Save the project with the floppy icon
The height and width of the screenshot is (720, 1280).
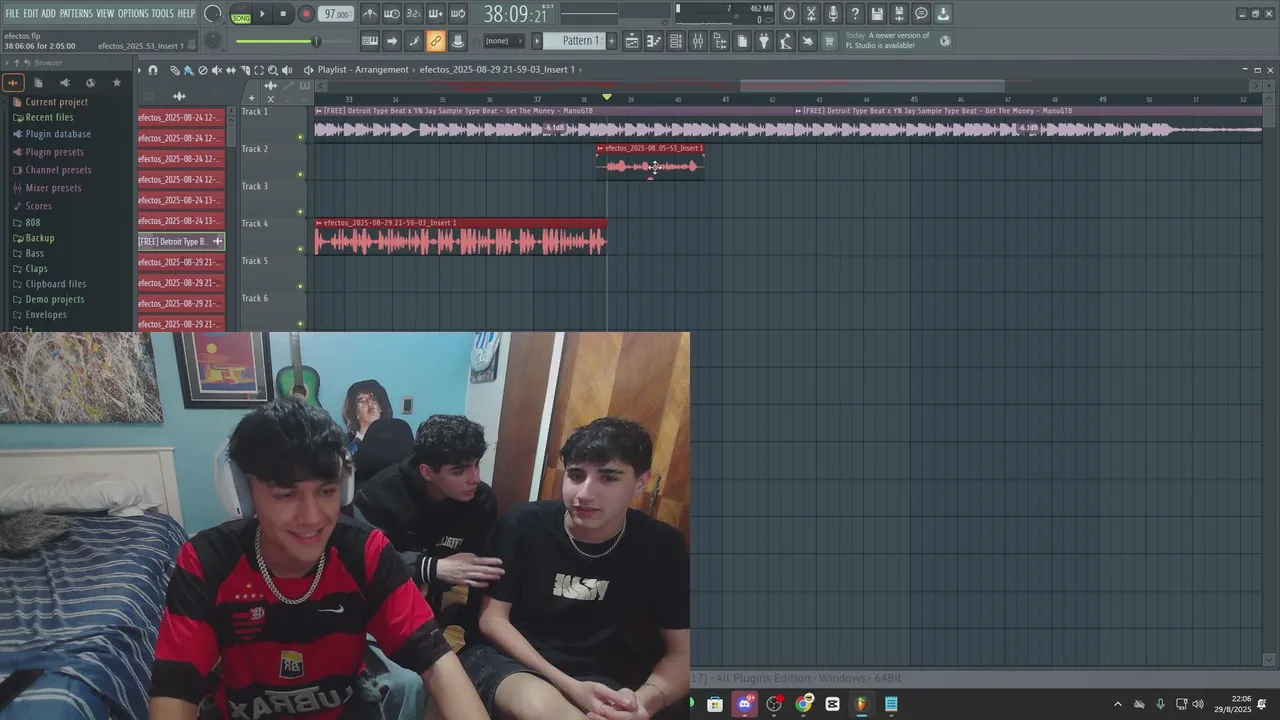pos(877,14)
